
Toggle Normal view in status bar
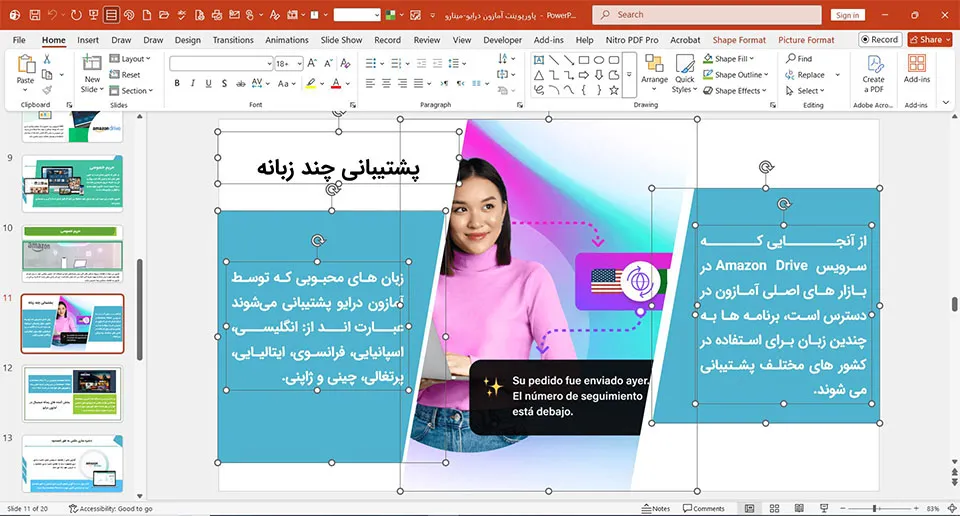[x=749, y=509]
